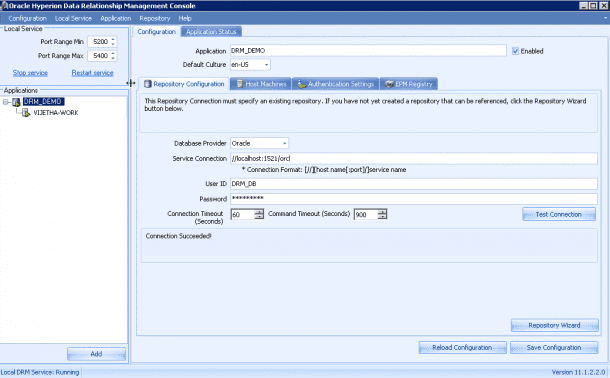
Task: Open the Authentication Settings tab
Action: click(x=335, y=84)
